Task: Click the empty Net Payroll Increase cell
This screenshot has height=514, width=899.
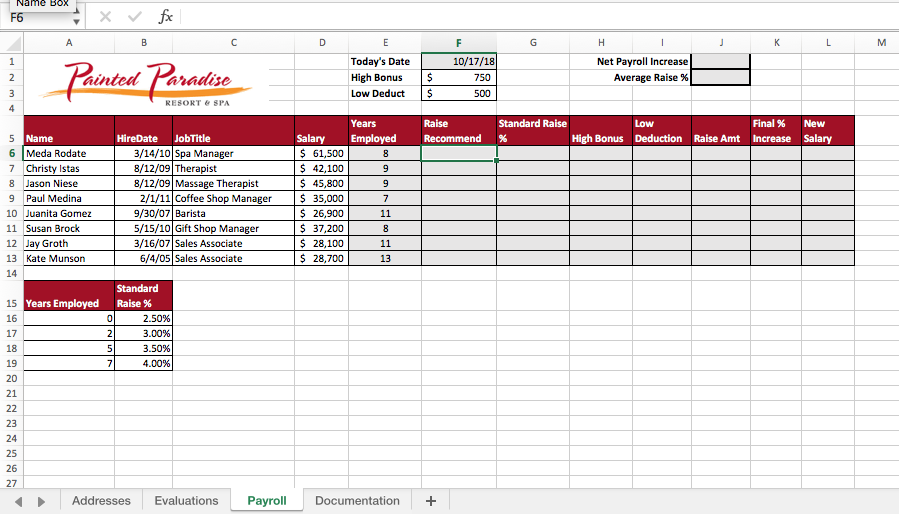Action: pyautogui.click(x=721, y=61)
